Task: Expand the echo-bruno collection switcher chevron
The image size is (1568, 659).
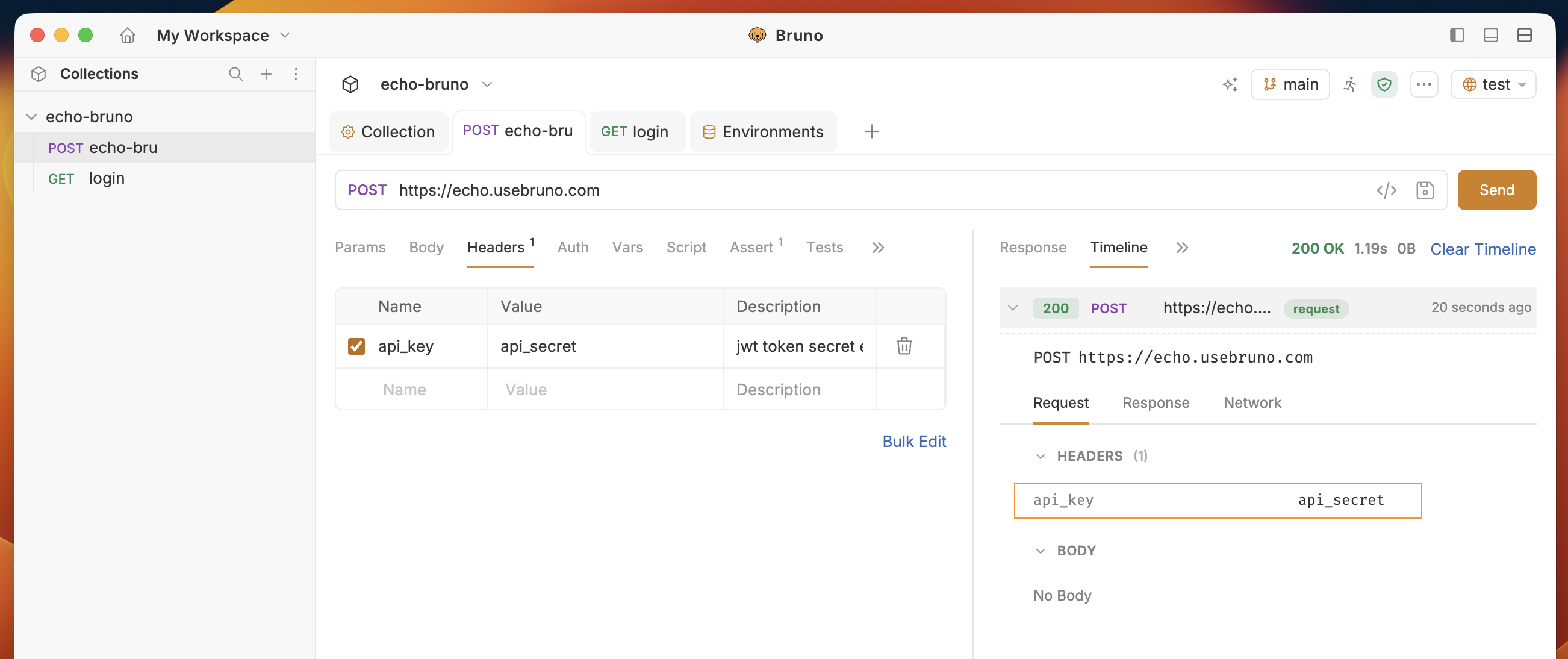Action: [x=487, y=84]
